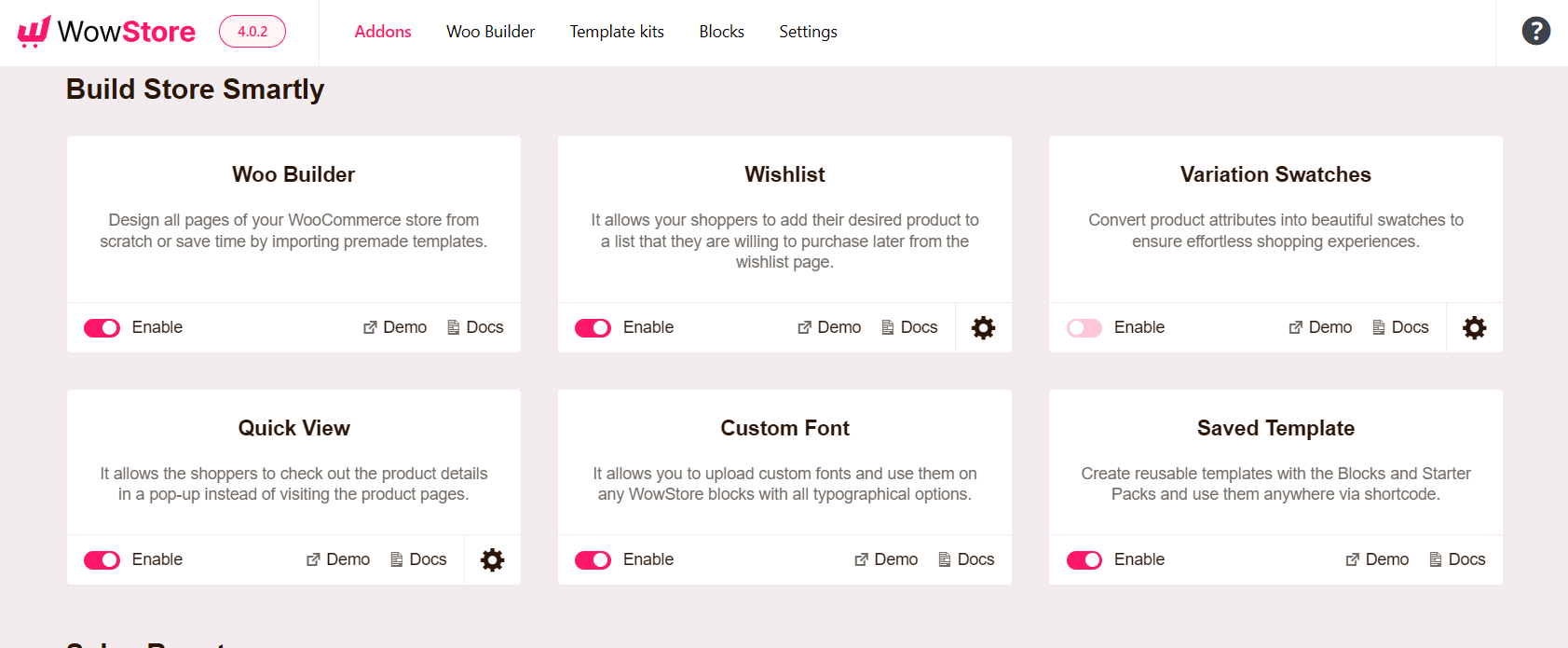Navigate to the Settings menu

(808, 31)
